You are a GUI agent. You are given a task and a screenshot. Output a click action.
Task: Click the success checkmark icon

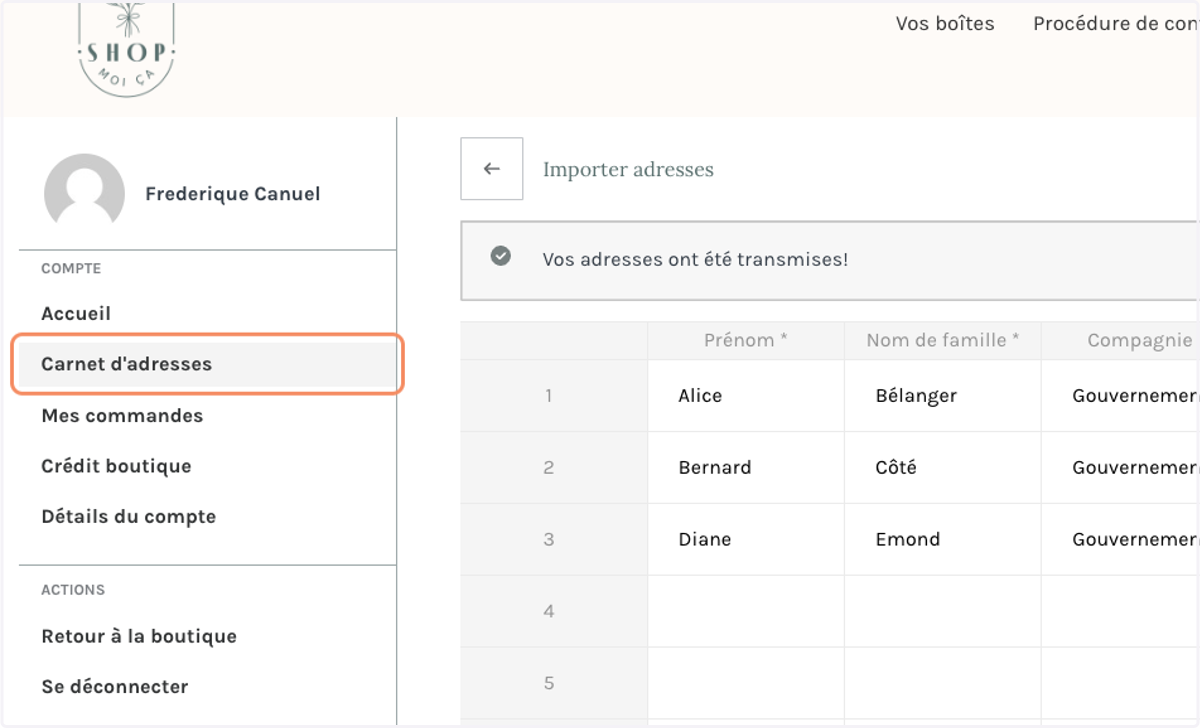point(501,257)
